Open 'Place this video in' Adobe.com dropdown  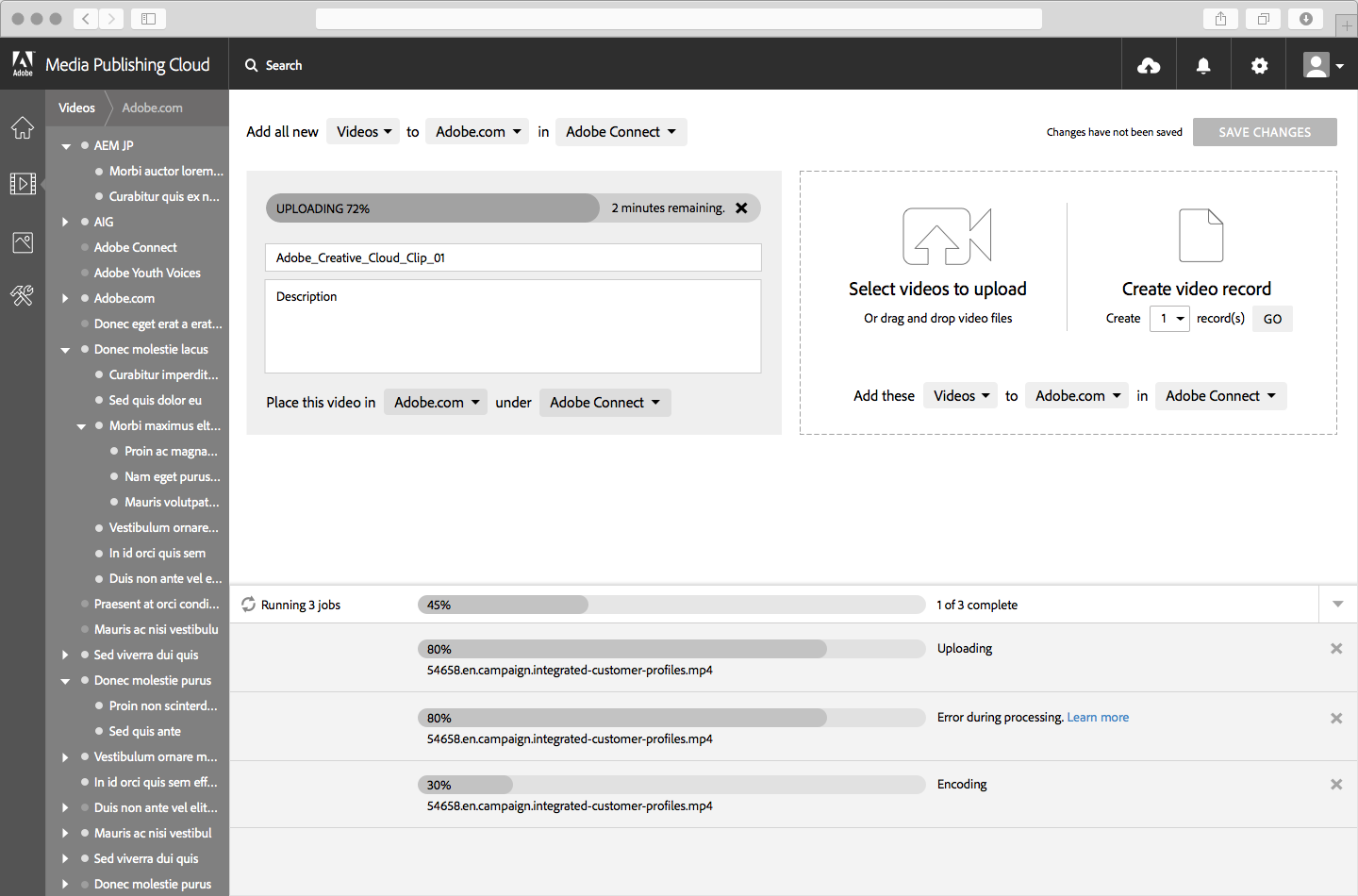(436, 403)
